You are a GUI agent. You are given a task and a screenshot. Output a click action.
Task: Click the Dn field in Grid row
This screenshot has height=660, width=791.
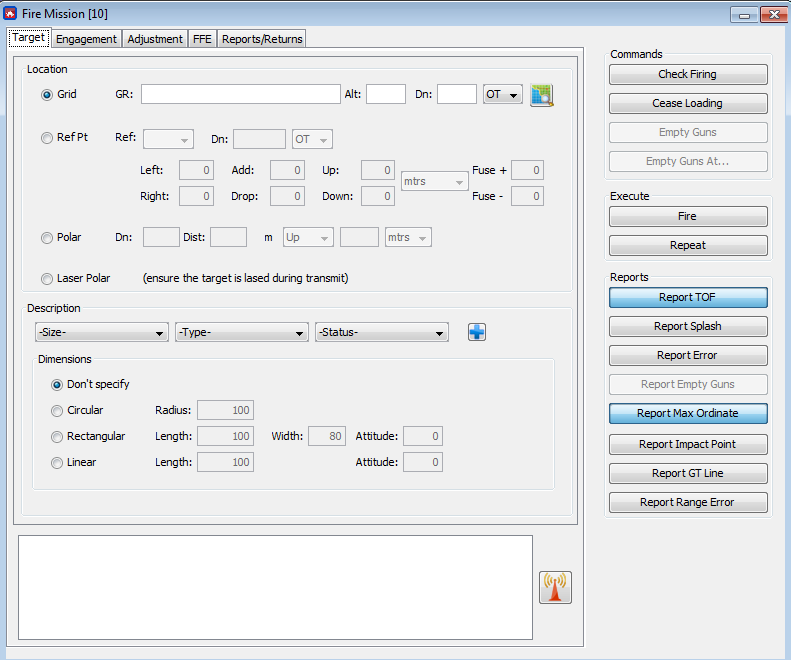click(457, 94)
